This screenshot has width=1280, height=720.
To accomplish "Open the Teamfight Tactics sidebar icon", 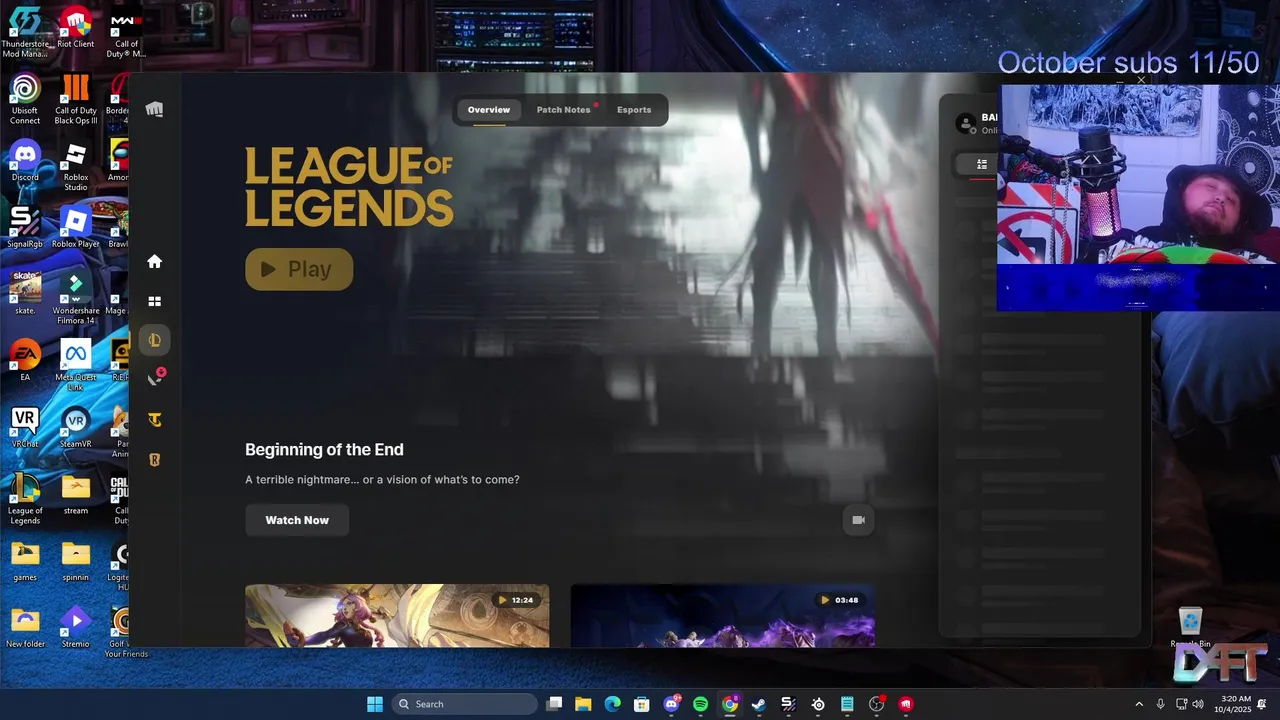I will (154, 420).
